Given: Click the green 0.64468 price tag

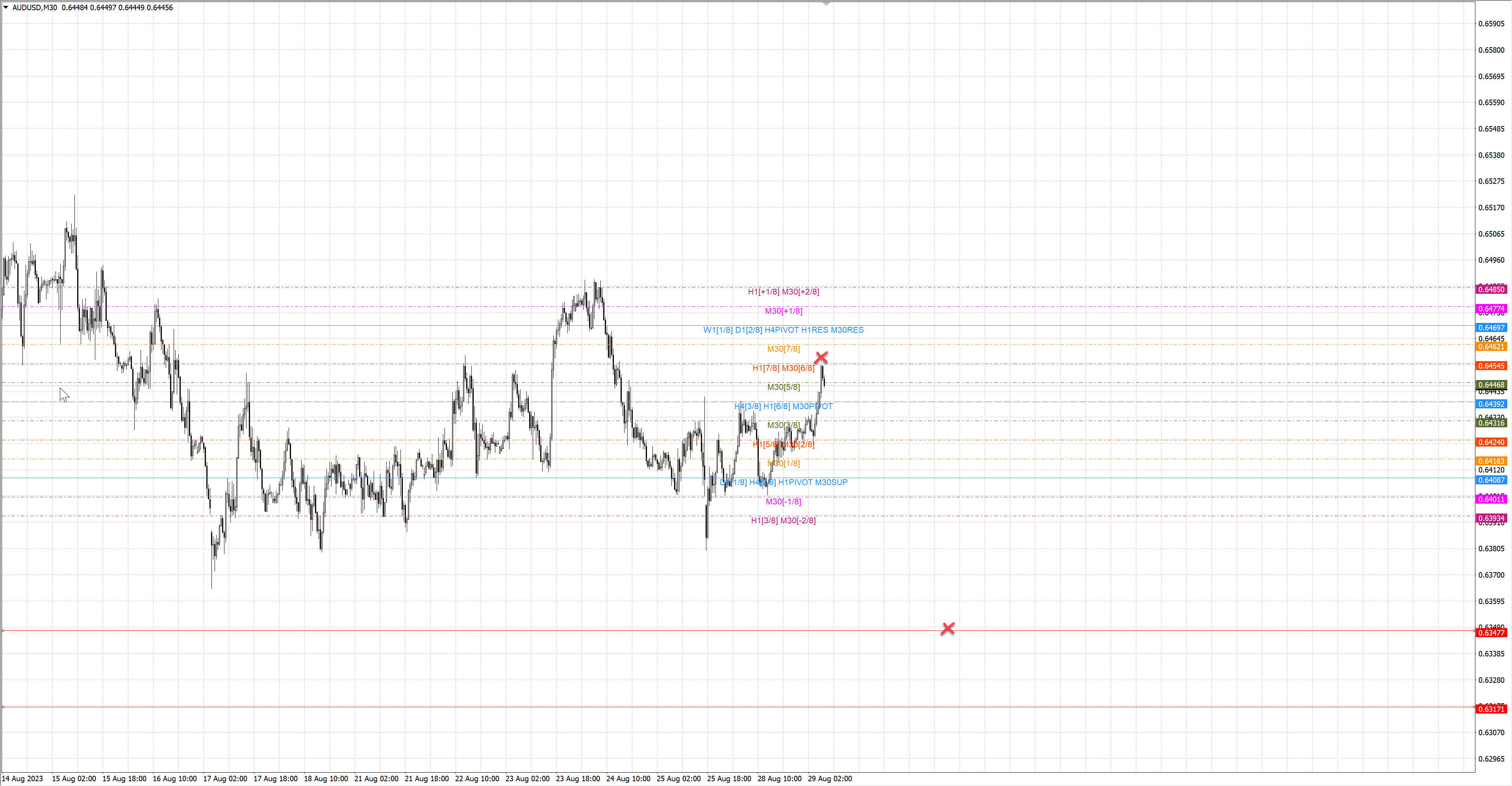Looking at the screenshot, I should (1491, 385).
